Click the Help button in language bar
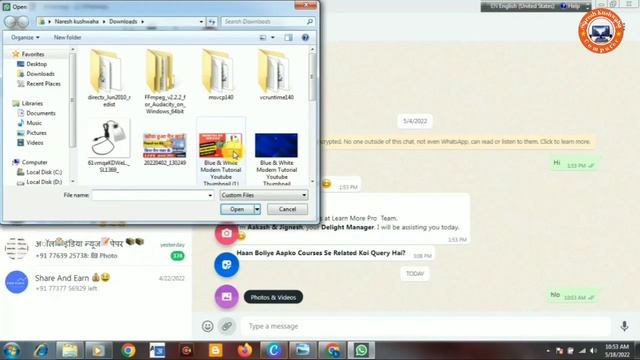 tap(571, 6)
